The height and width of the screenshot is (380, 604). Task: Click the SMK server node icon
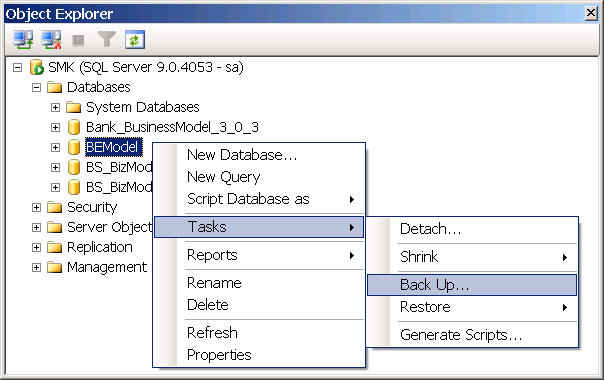point(37,67)
